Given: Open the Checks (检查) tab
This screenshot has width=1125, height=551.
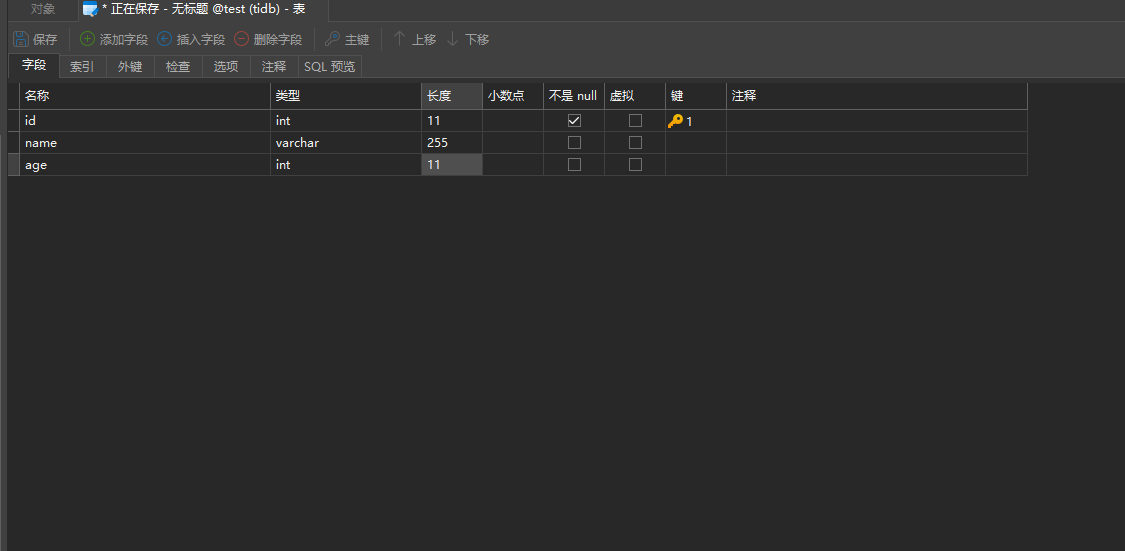Looking at the screenshot, I should [x=178, y=67].
